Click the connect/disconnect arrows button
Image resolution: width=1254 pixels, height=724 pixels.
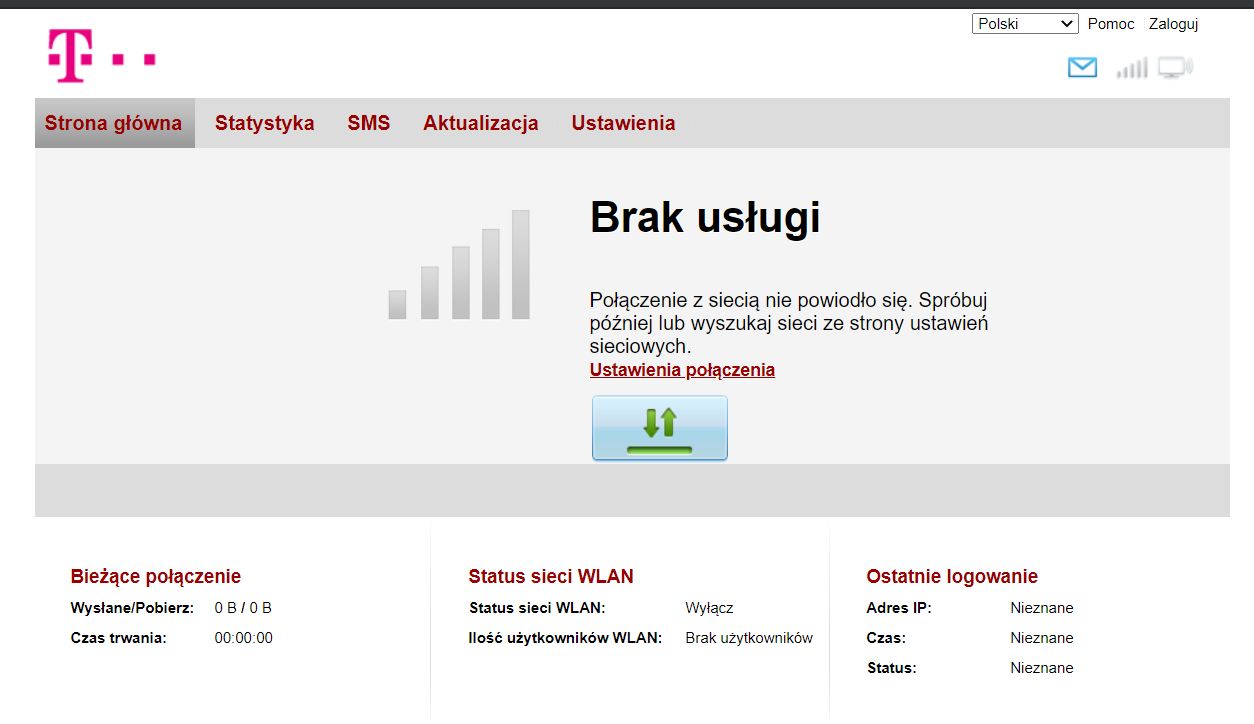coord(659,428)
